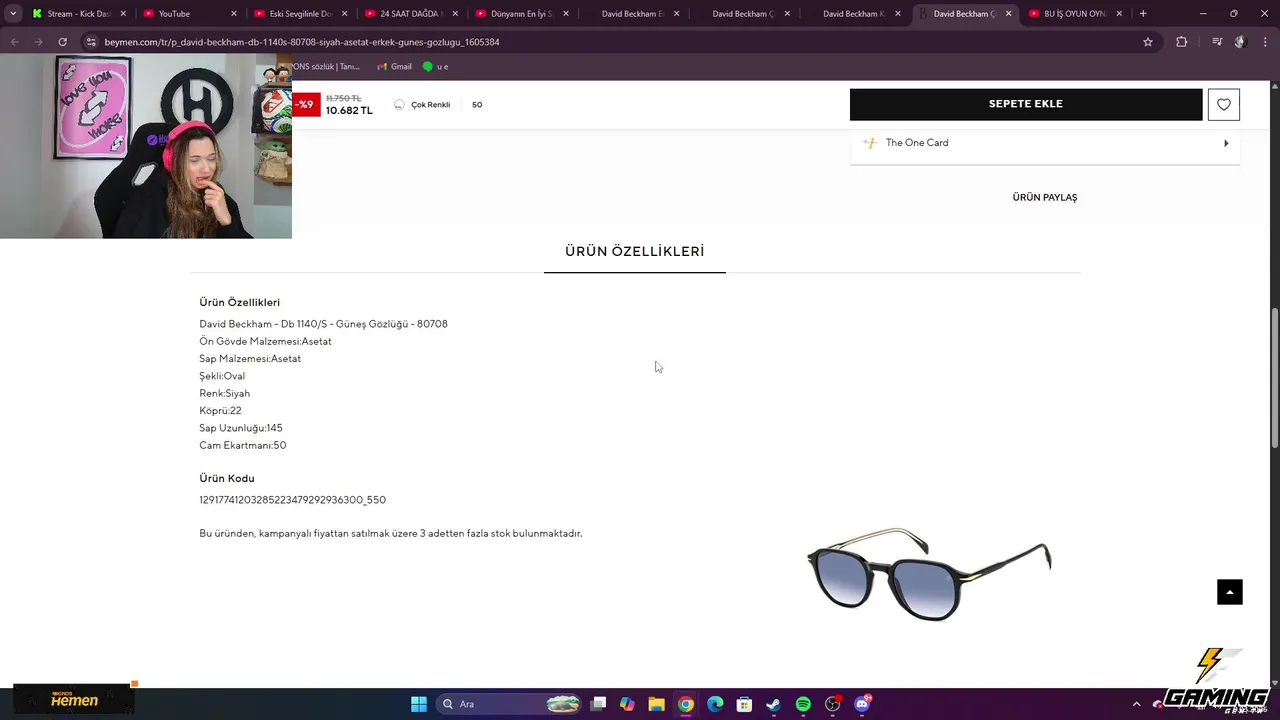The image size is (1280, 720).
Task: Click the 10.682 TL price
Action: (x=349, y=111)
